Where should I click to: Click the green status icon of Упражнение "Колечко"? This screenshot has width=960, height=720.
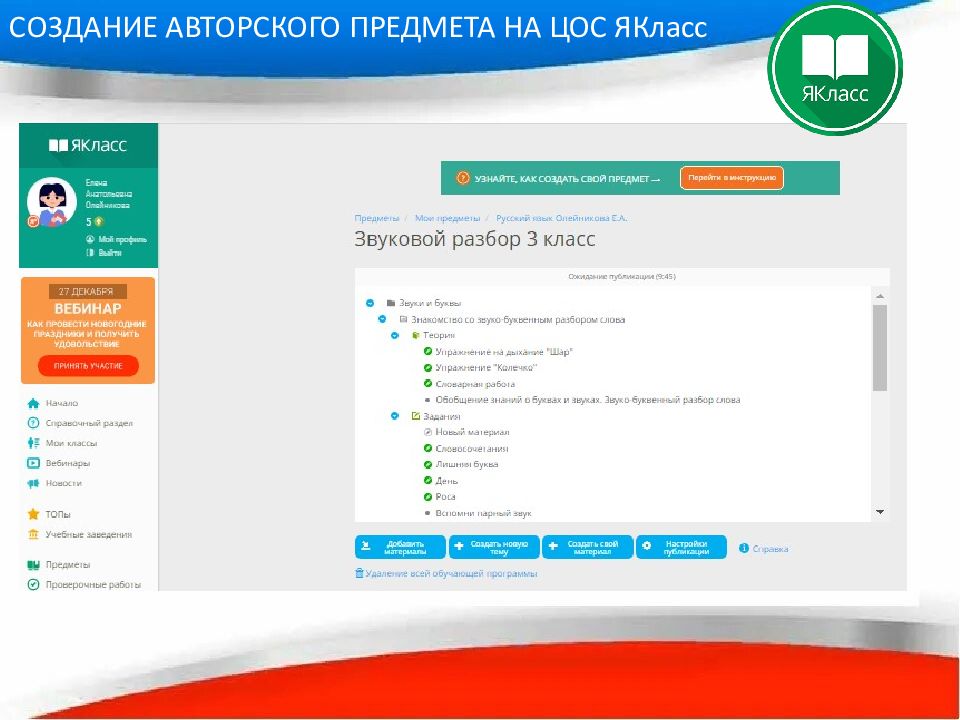428,368
